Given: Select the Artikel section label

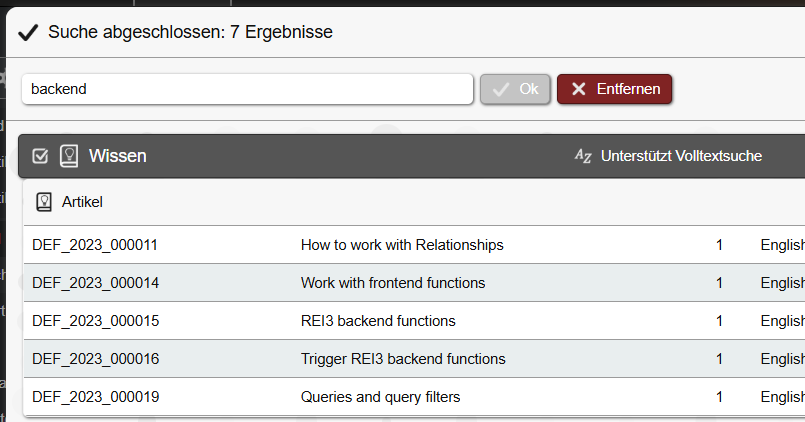Looking at the screenshot, I should (x=82, y=202).
